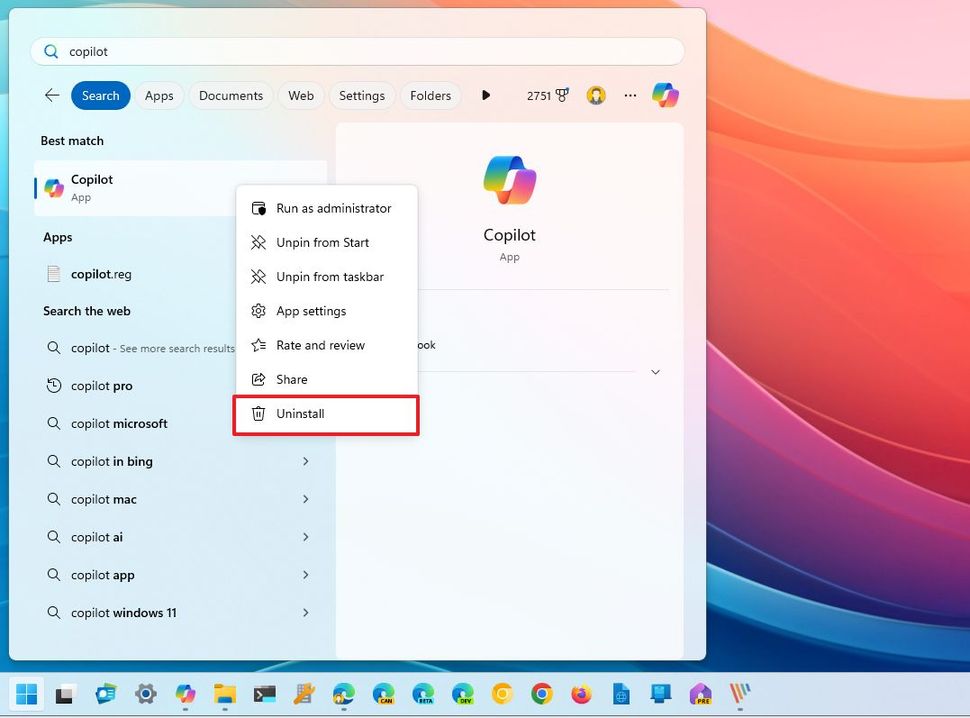Open Windows Terminal from the taskbar
Viewport: 970px width, 718px height.
pos(264,693)
